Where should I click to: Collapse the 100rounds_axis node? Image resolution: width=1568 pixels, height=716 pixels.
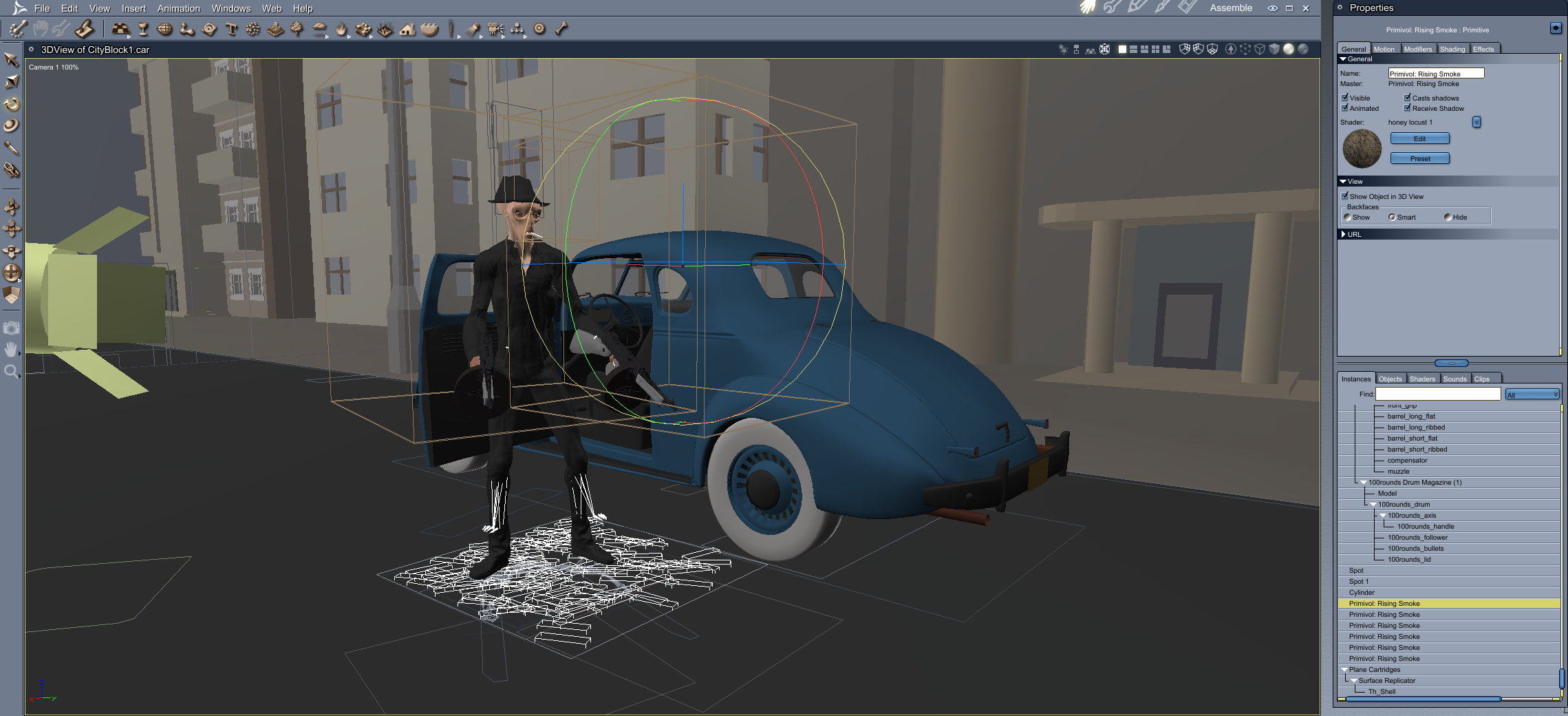(x=1383, y=516)
